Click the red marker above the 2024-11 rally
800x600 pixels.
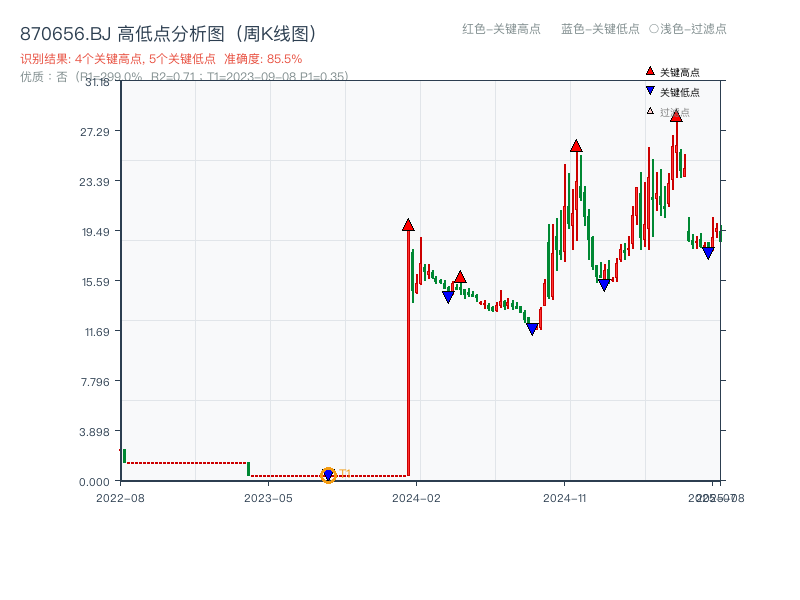pyautogui.click(x=576, y=144)
